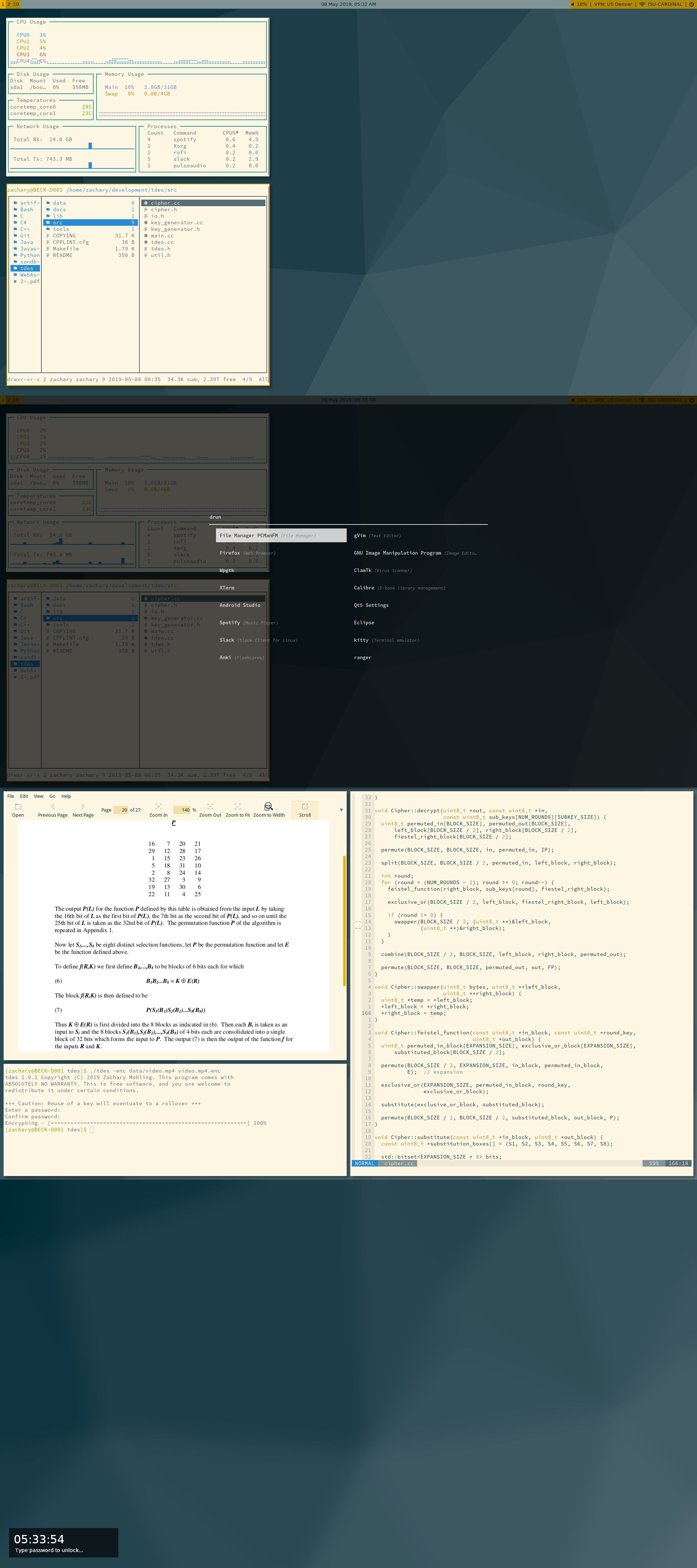The image size is (697, 1568).
Task: Click the Zoom Out icon
Action: [x=210, y=807]
